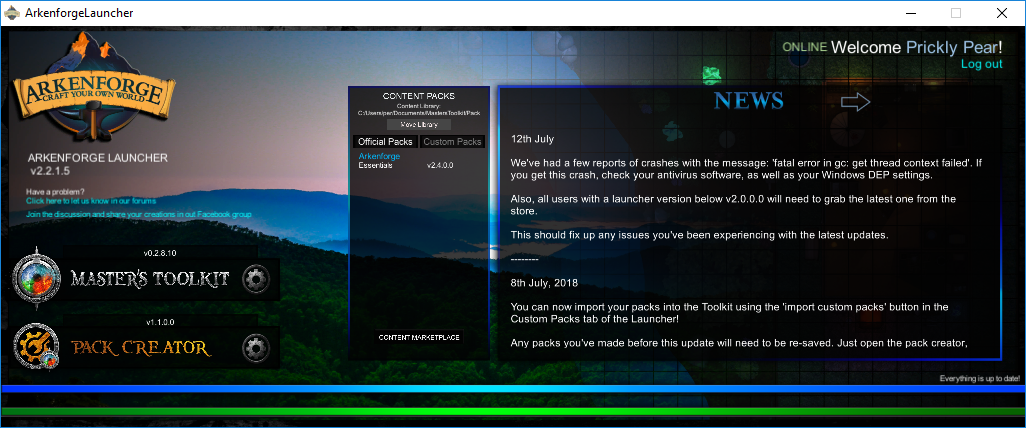Select the Arkenforge Essentials pack entry
1026x428 pixels.
tap(380, 161)
